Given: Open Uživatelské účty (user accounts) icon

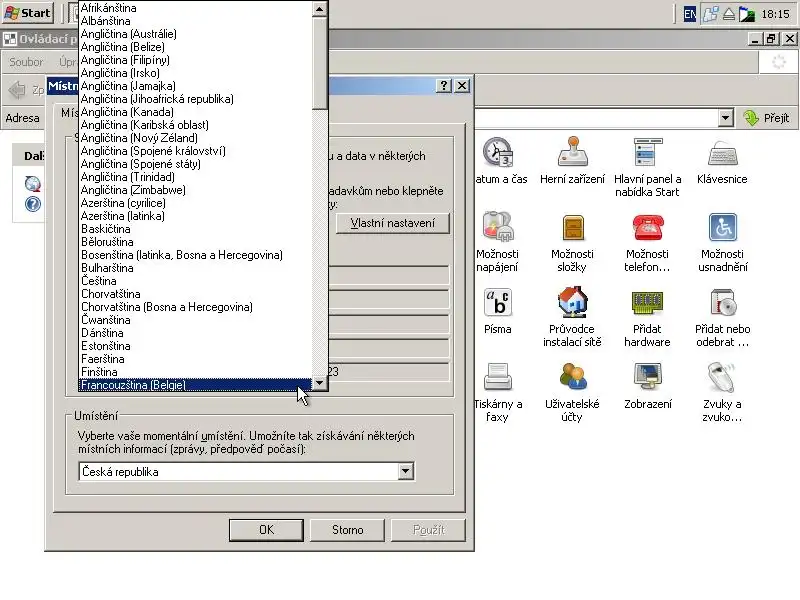Looking at the screenshot, I should click(572, 377).
